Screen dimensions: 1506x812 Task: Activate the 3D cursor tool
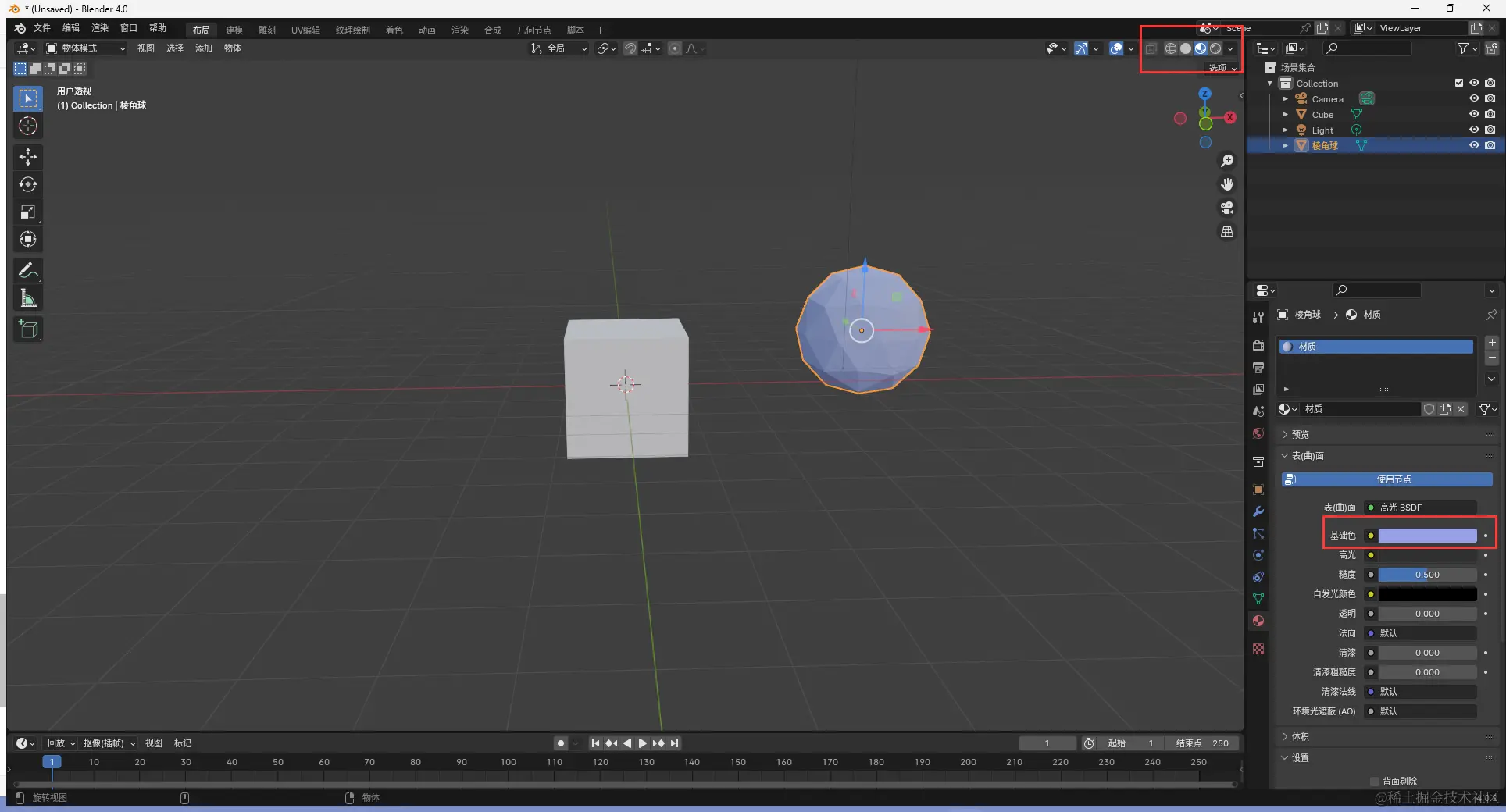28,126
